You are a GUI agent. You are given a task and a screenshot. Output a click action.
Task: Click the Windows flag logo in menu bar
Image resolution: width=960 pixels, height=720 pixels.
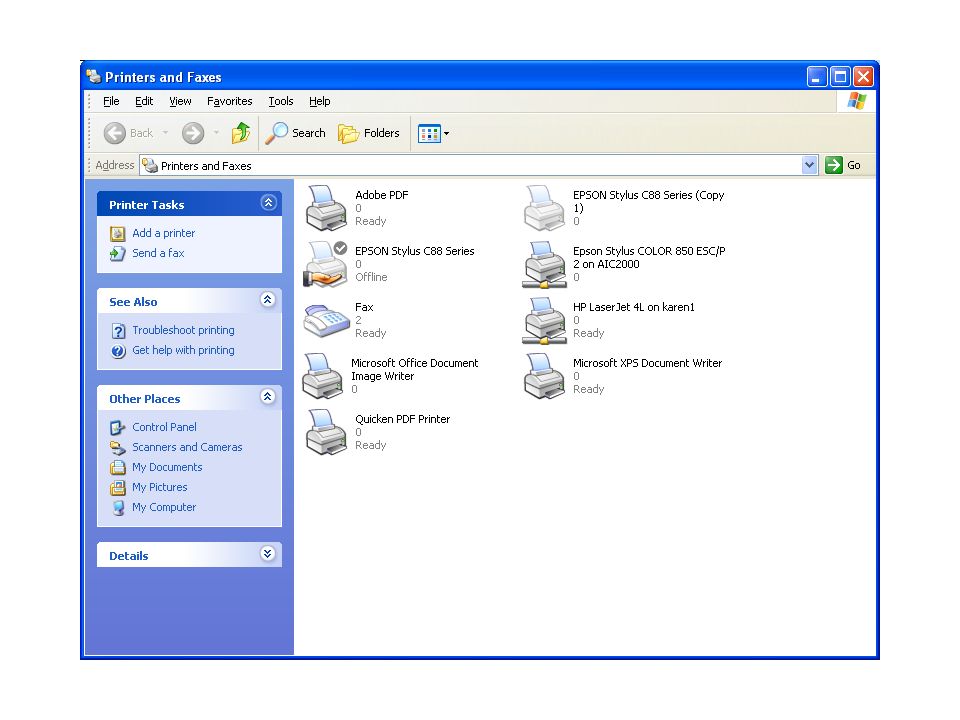tap(857, 101)
